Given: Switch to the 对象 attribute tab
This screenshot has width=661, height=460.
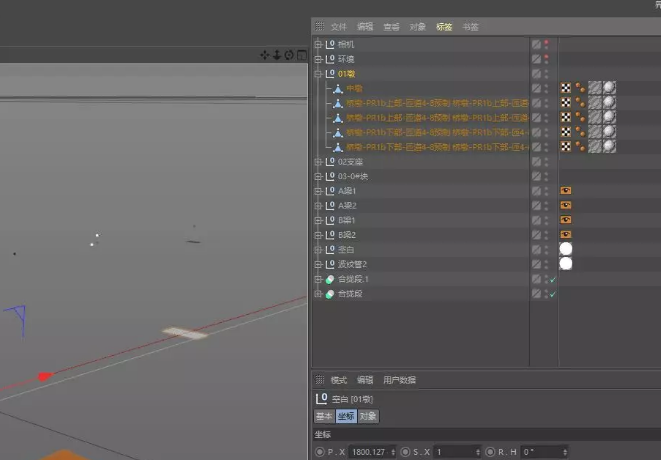Looking at the screenshot, I should point(368,416).
